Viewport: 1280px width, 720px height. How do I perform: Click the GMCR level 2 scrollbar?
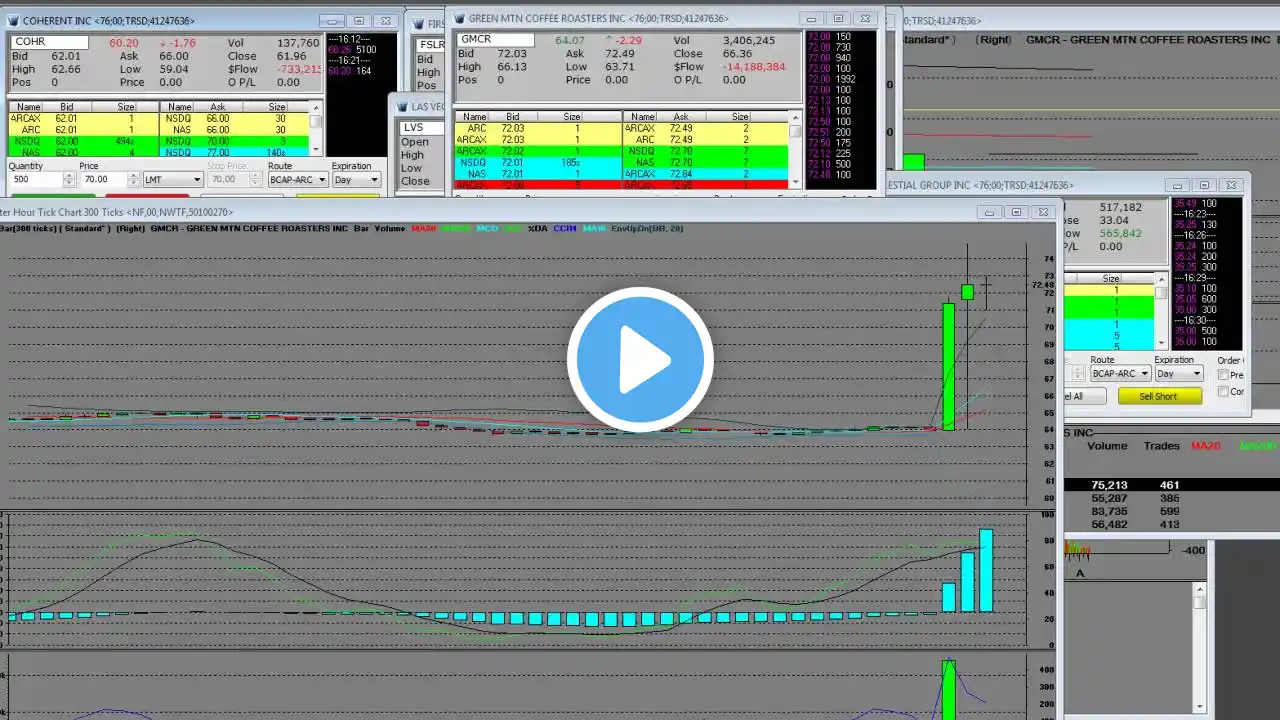pos(795,150)
